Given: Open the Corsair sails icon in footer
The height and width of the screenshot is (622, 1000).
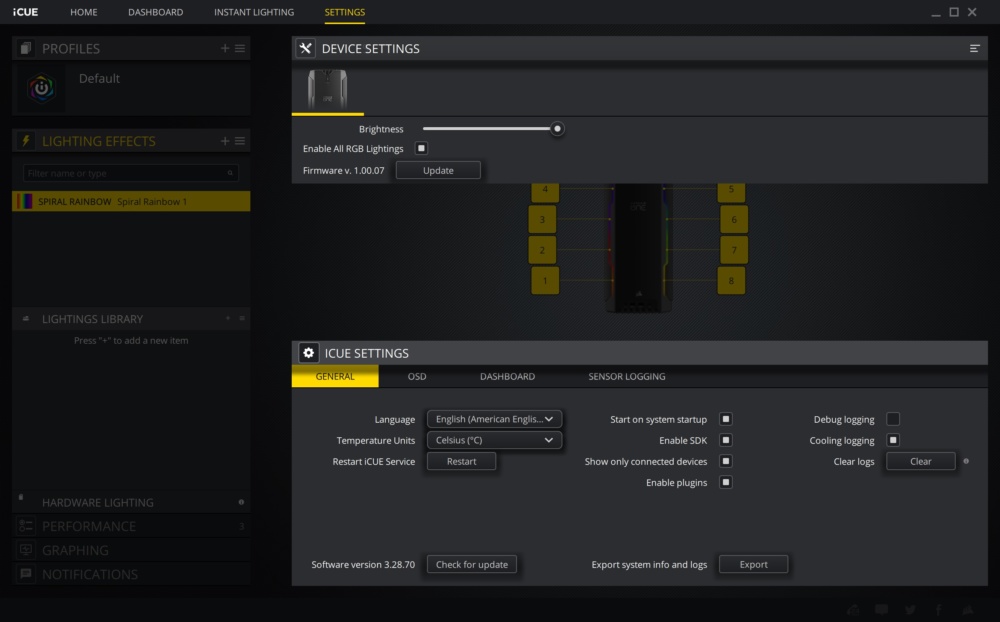Looking at the screenshot, I should click(968, 610).
